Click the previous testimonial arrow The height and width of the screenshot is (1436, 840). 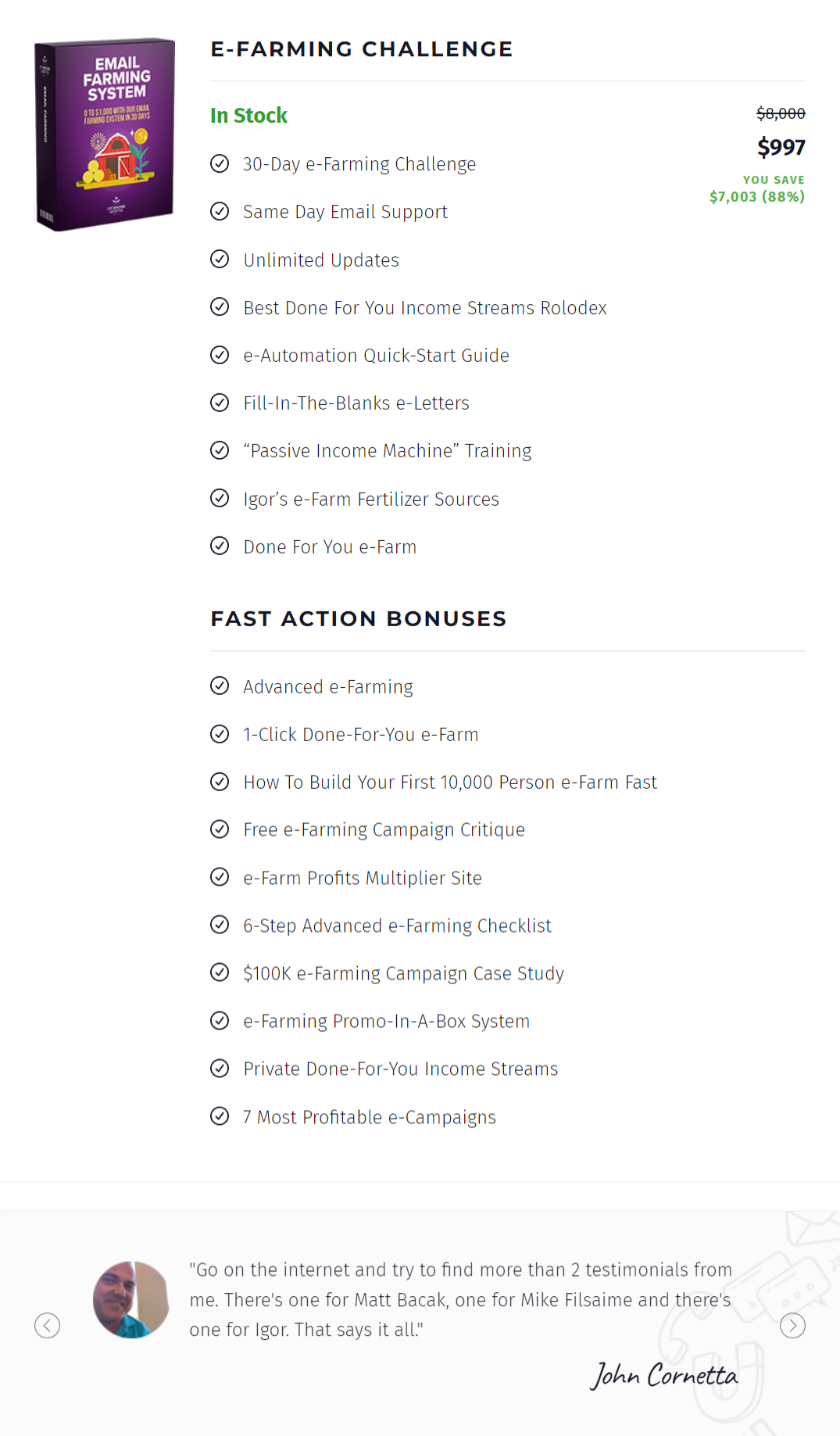(x=48, y=1325)
